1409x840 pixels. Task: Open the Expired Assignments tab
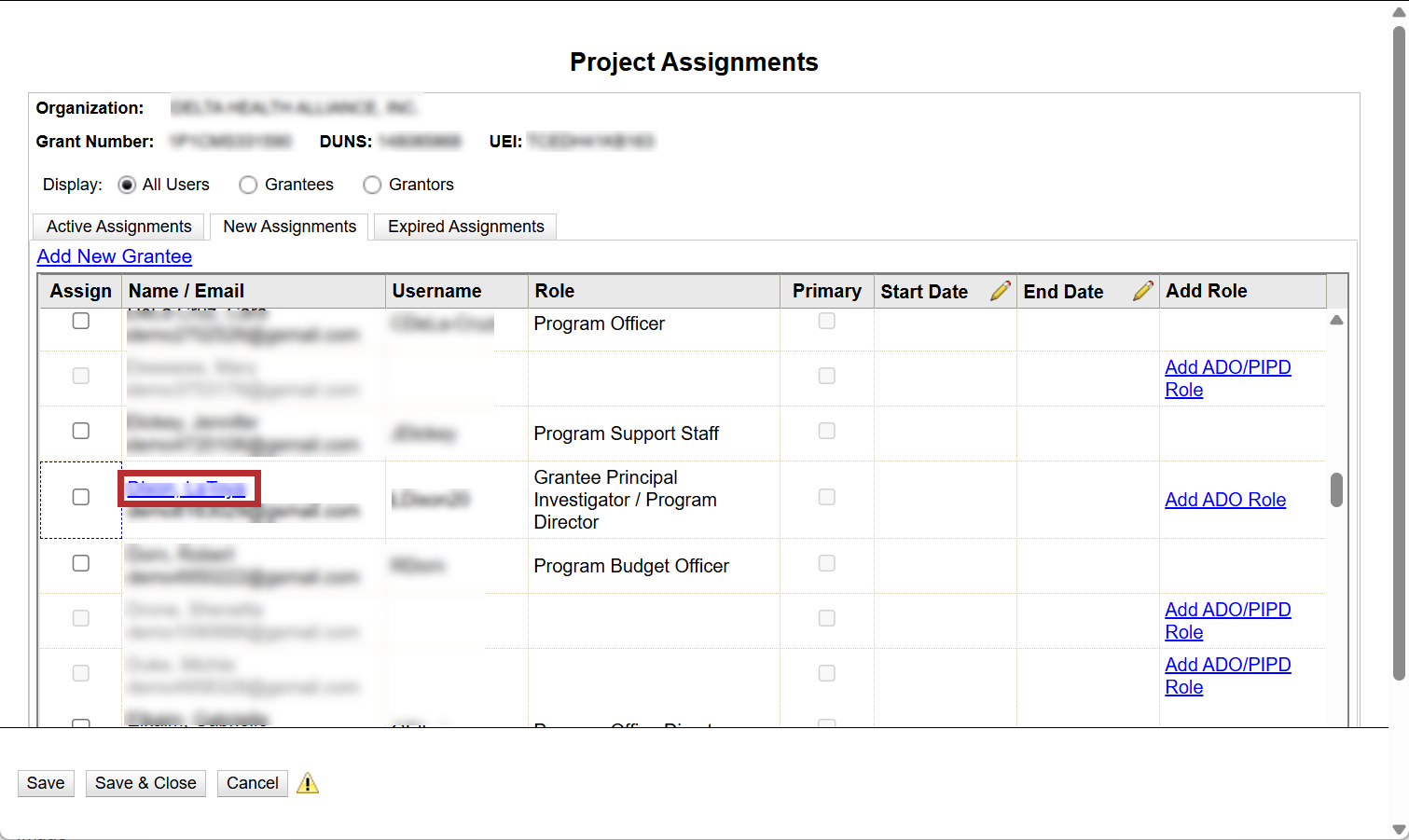tap(465, 227)
